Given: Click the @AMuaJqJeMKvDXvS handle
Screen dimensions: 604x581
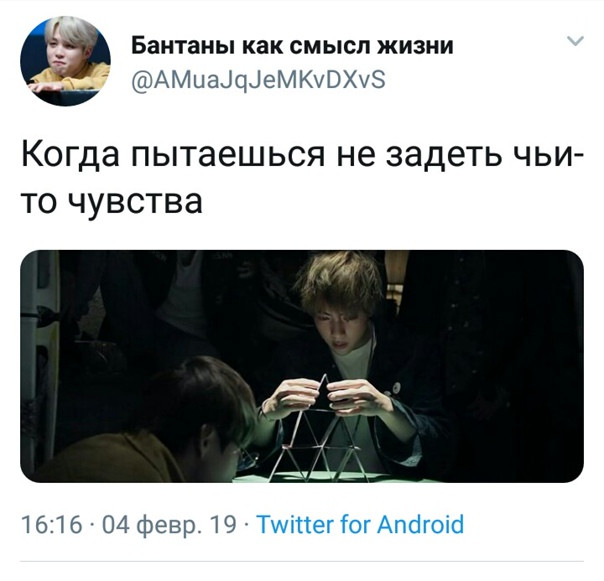Looking at the screenshot, I should click(258, 81).
